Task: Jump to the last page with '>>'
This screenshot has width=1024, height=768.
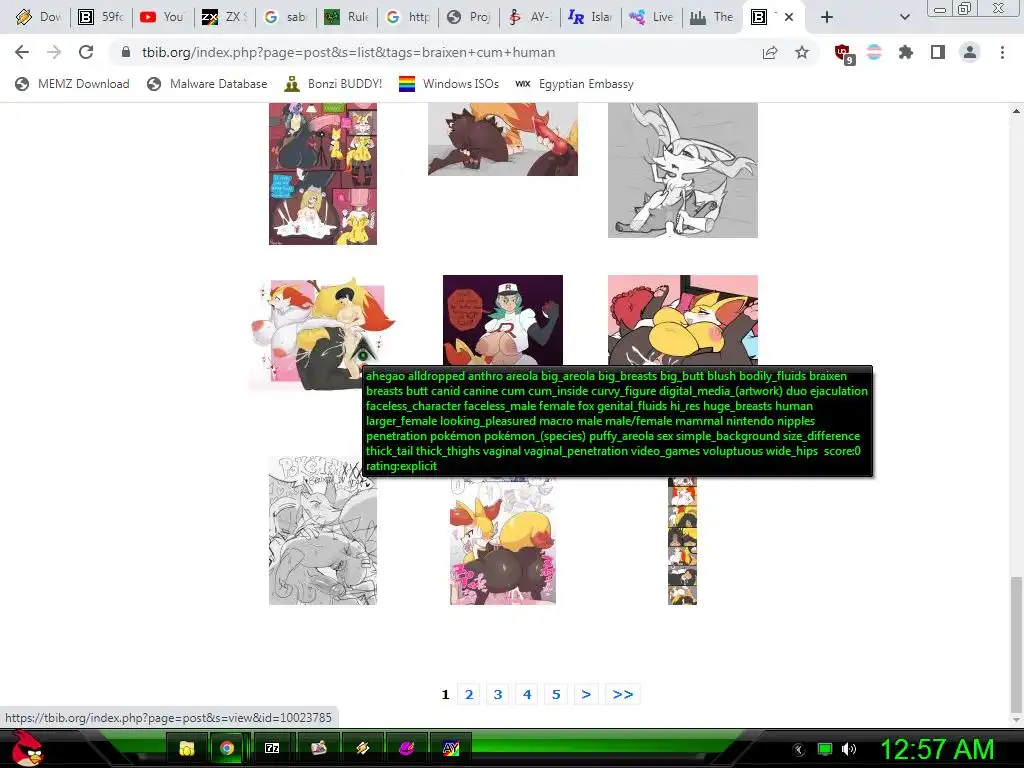Action: click(622, 694)
